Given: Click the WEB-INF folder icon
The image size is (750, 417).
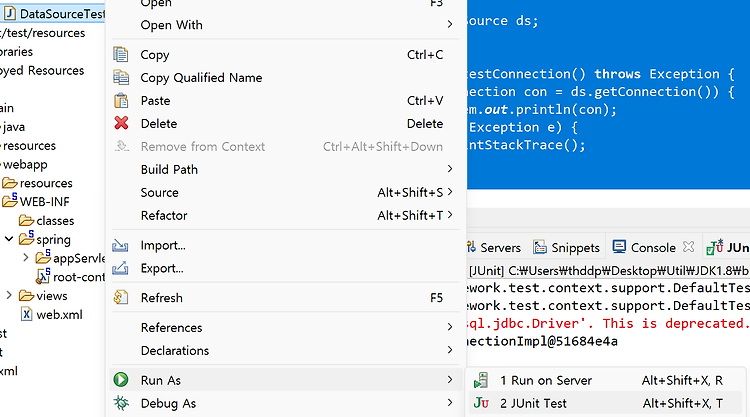Looking at the screenshot, I should [x=10, y=200].
